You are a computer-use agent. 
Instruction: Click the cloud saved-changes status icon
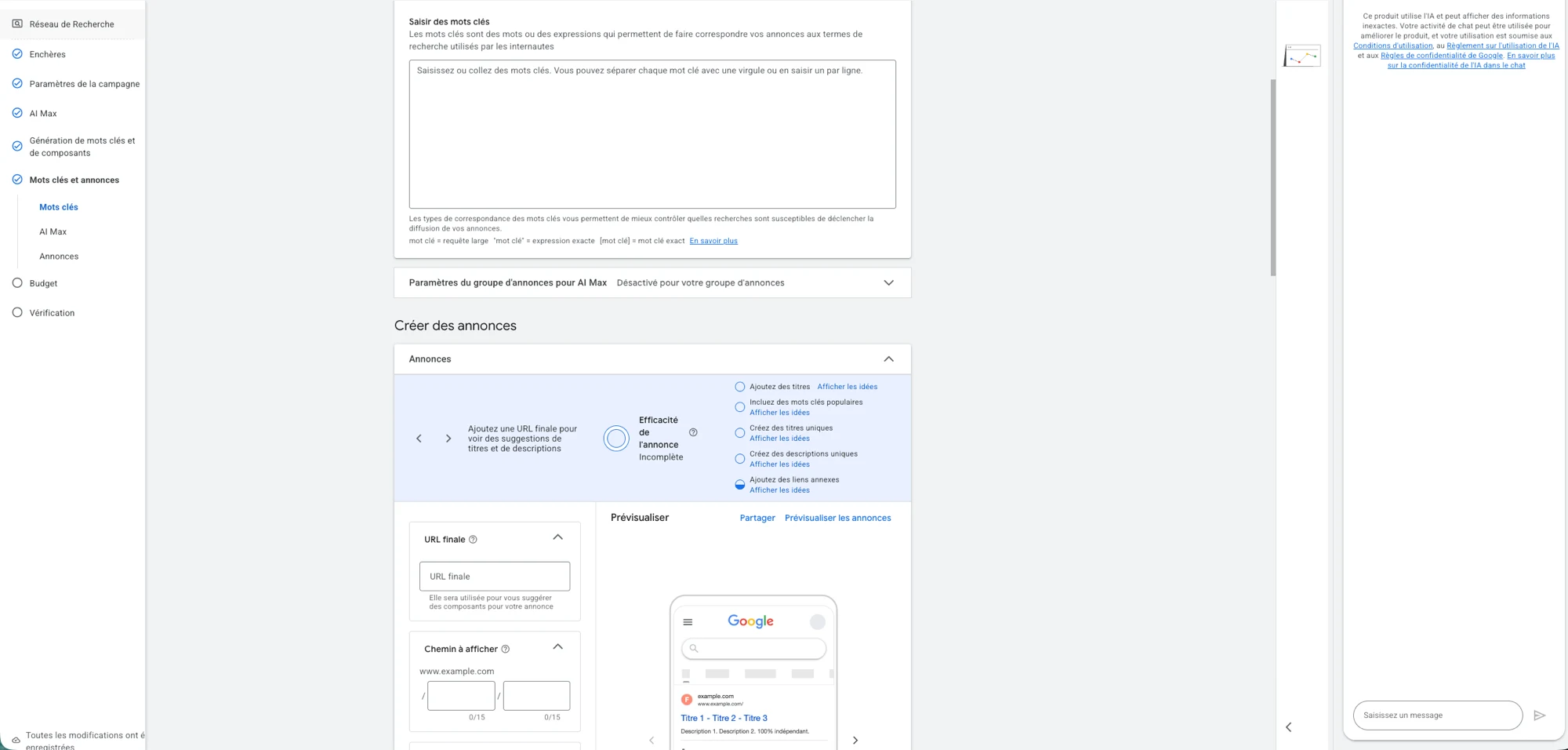click(16, 740)
